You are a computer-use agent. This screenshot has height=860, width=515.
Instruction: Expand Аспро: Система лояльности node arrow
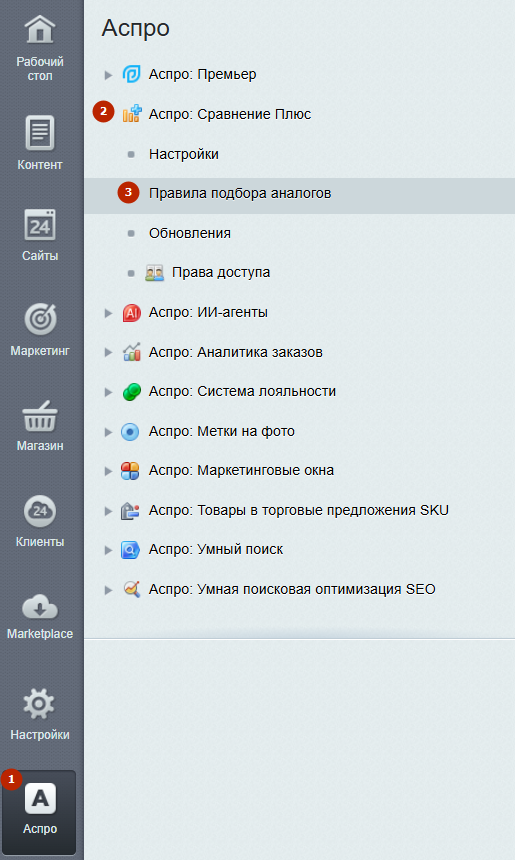click(109, 392)
